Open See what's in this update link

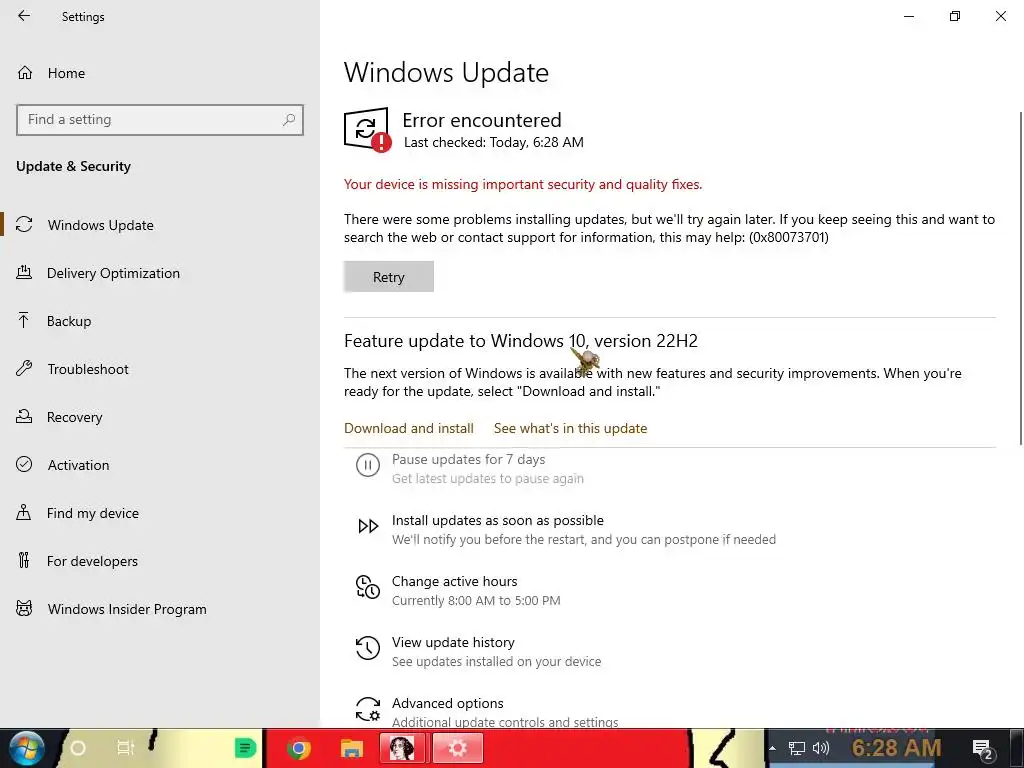[x=570, y=428]
